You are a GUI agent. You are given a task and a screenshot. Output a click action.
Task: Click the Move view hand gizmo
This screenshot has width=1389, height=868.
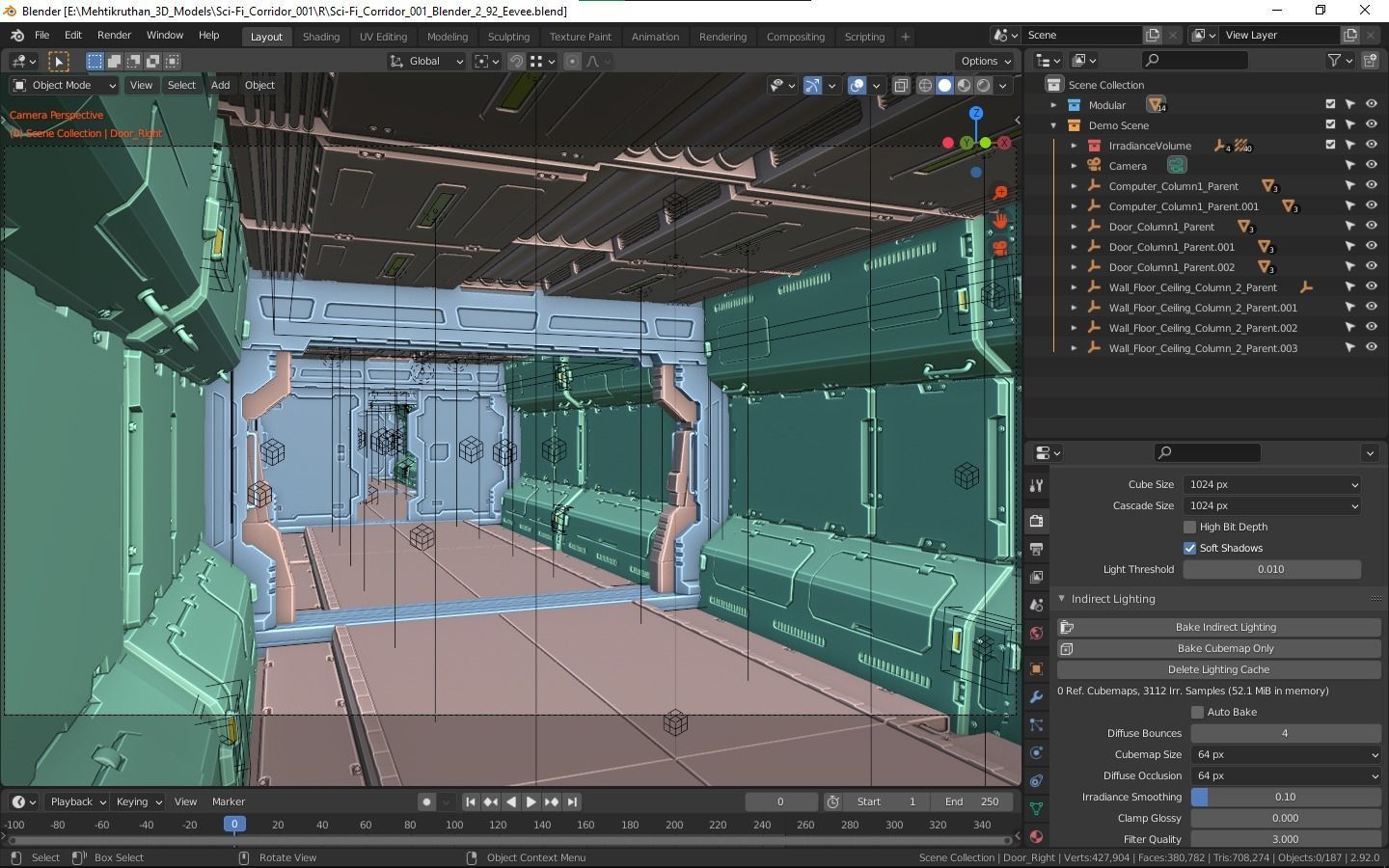pos(1000,221)
